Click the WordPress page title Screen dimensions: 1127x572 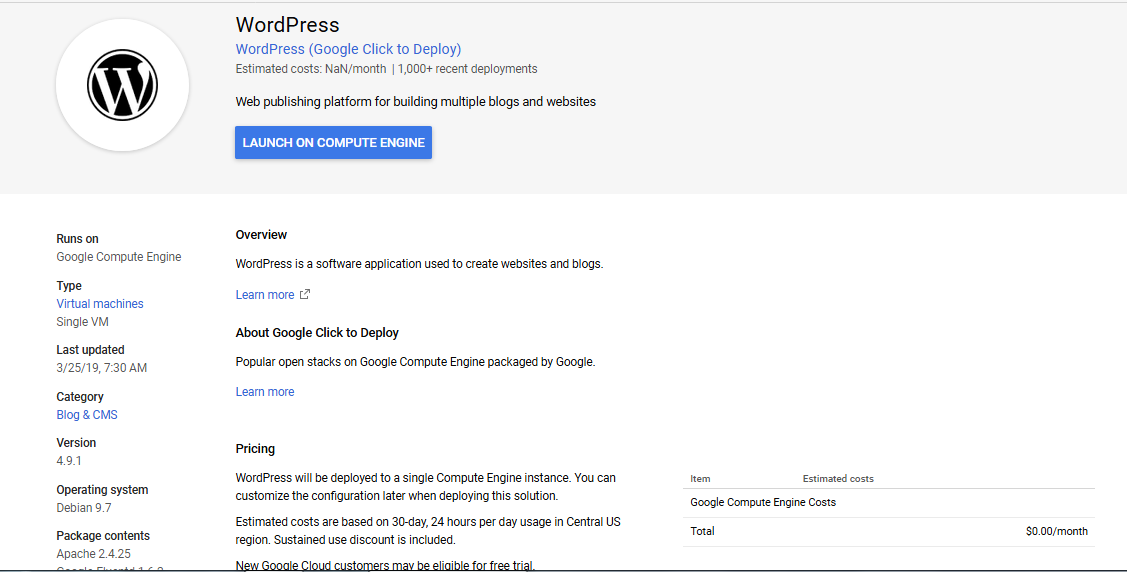288,24
